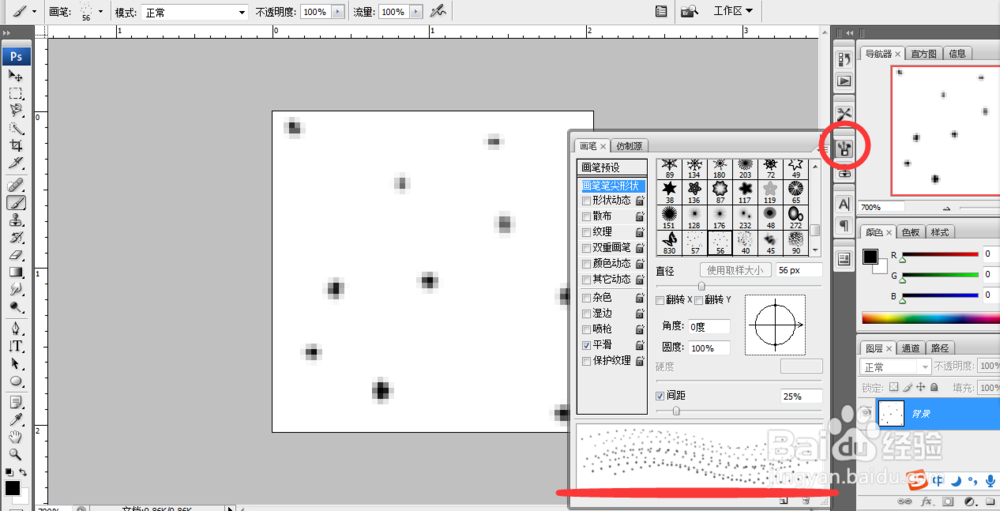
Task: Open the 画笔预设 section
Action: tap(612, 168)
